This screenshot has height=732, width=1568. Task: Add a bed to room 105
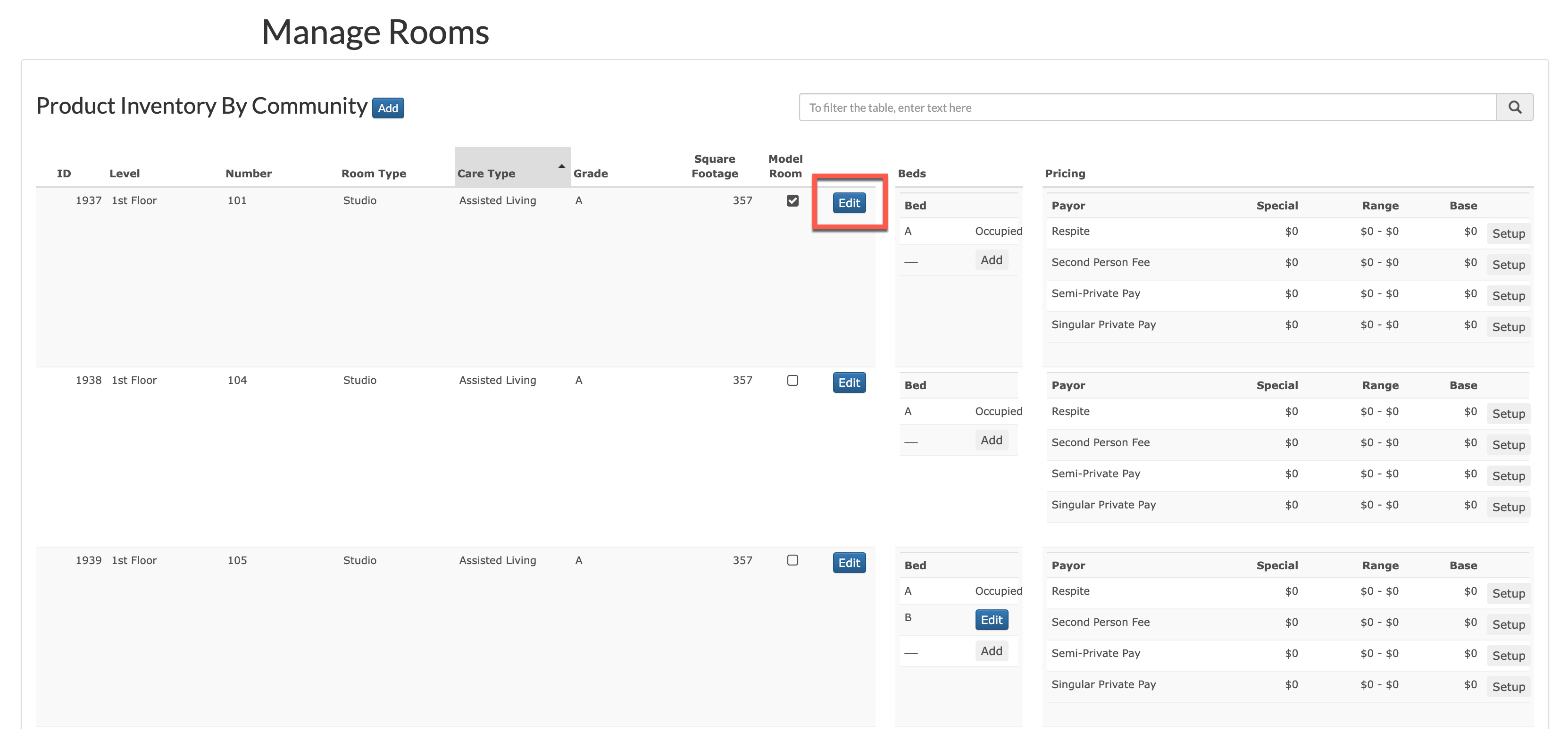(991, 651)
